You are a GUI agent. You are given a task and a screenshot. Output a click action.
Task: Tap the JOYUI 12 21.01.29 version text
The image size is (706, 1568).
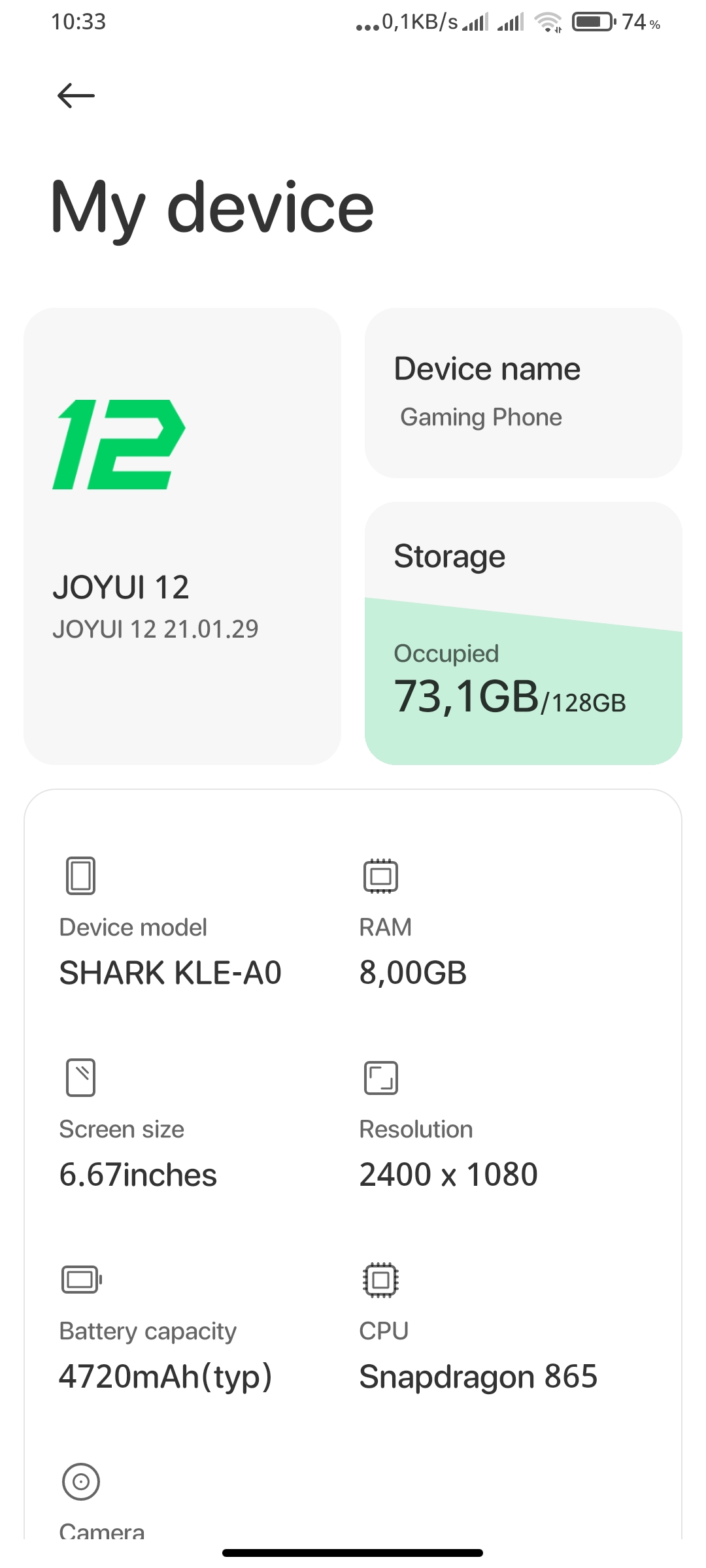point(156,629)
